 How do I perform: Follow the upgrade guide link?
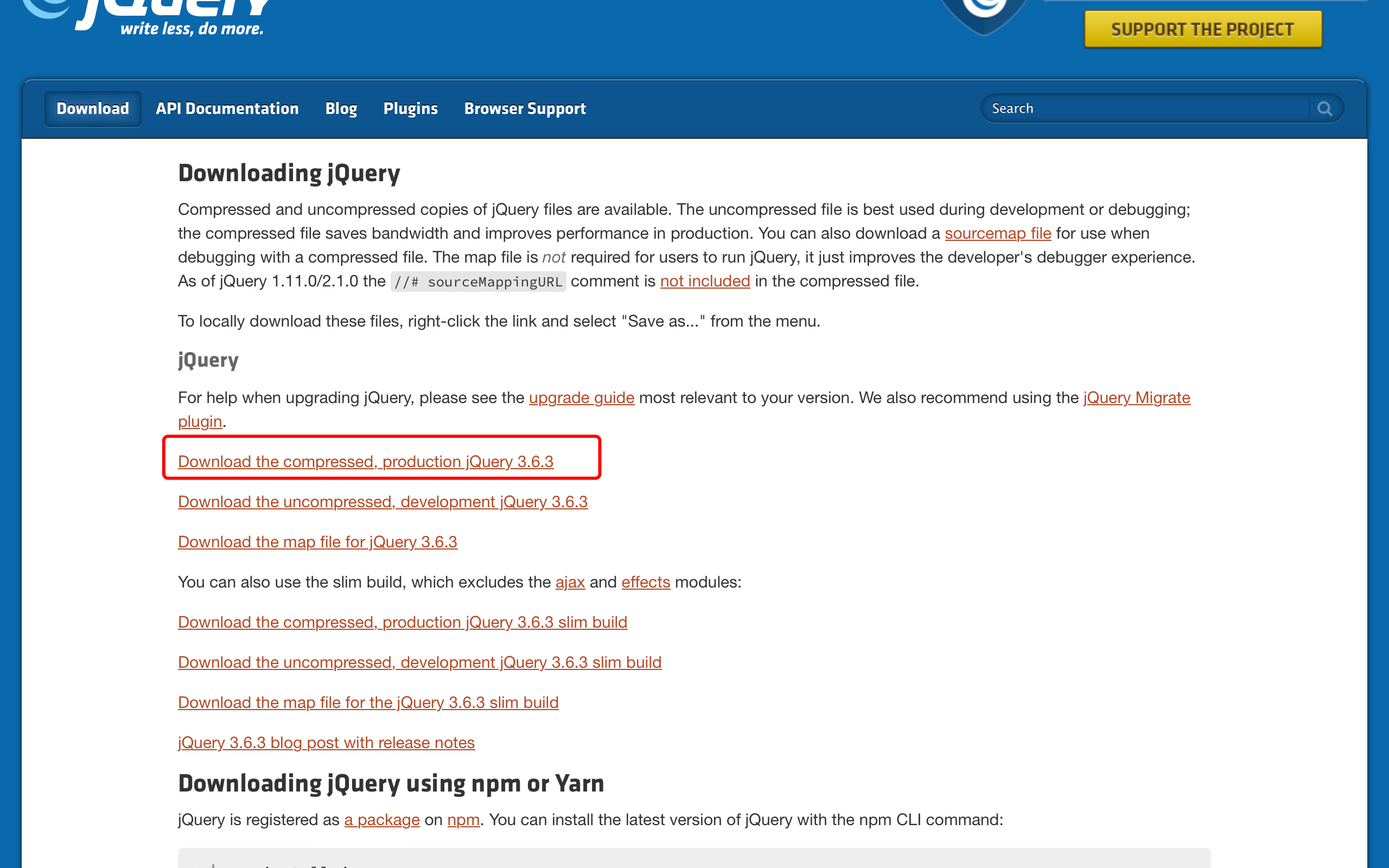[x=581, y=397]
